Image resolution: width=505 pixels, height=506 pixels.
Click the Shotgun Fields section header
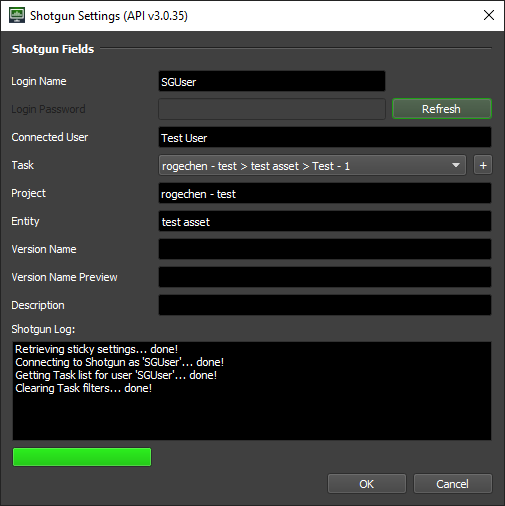tap(53, 49)
